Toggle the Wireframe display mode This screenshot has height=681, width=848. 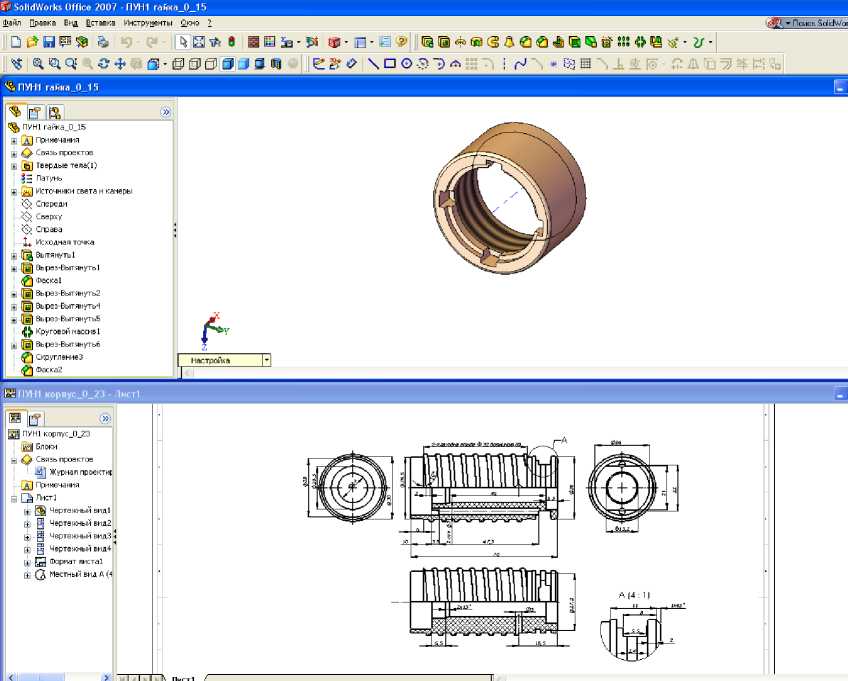coord(176,64)
